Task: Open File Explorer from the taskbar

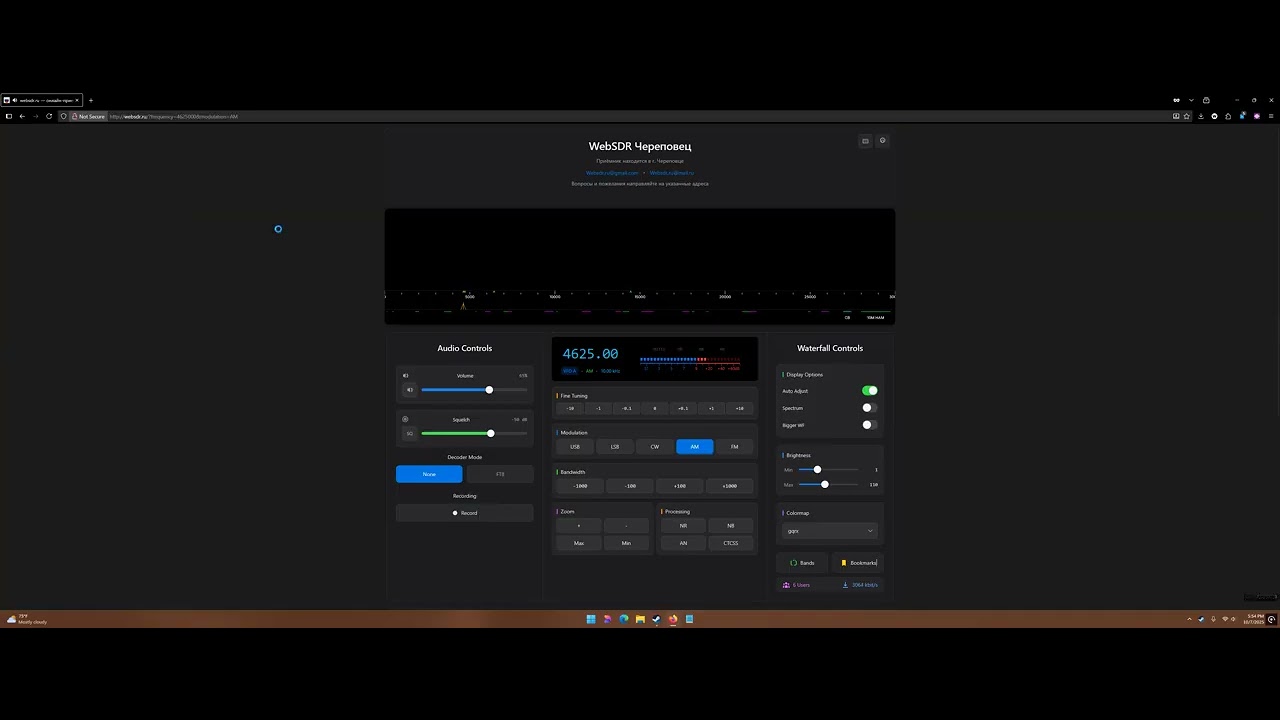Action: tap(640, 619)
